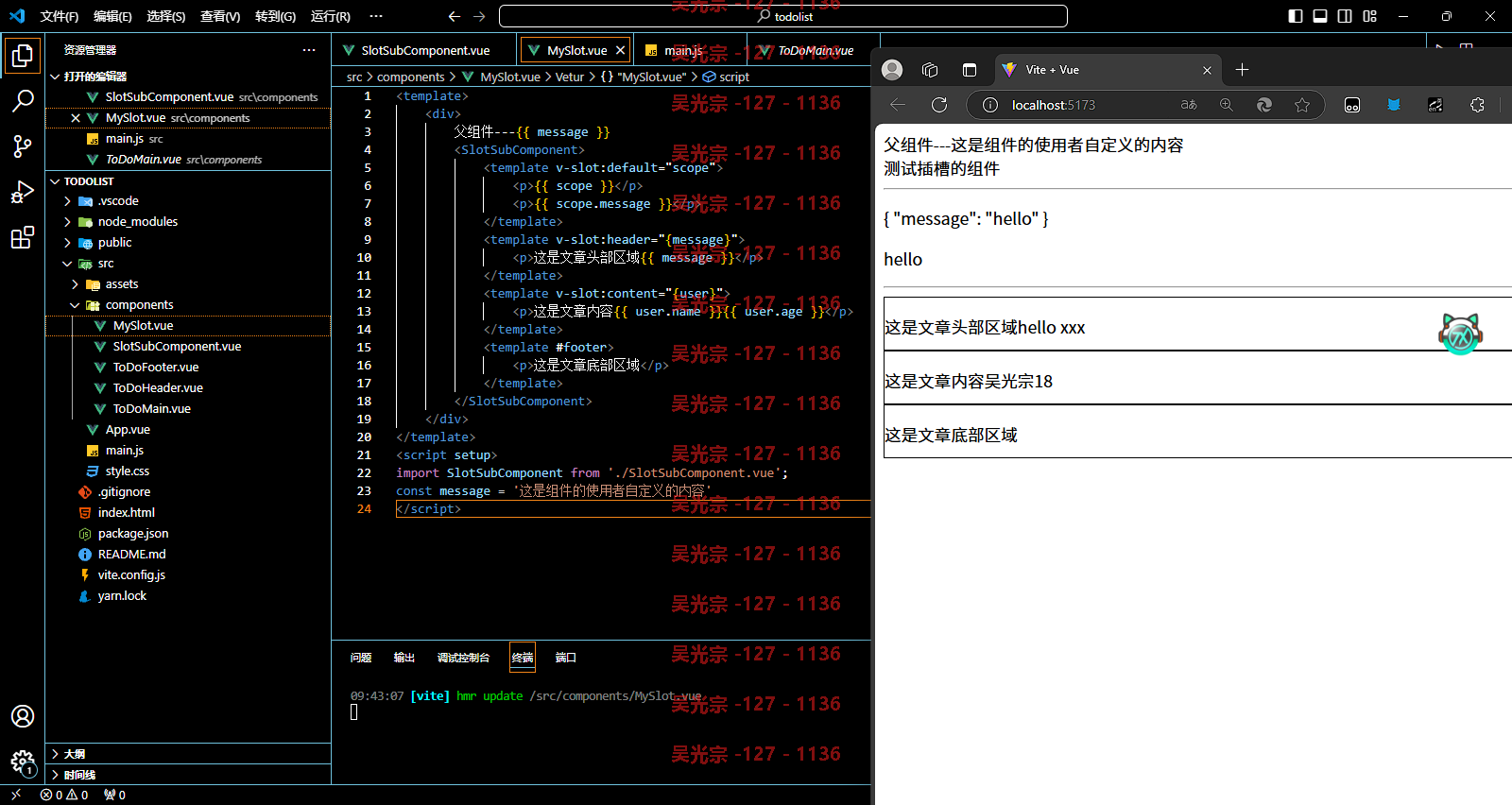Viewport: 1512px width, 805px height.
Task: Open the Explorer view in activity bar
Action: (23, 56)
